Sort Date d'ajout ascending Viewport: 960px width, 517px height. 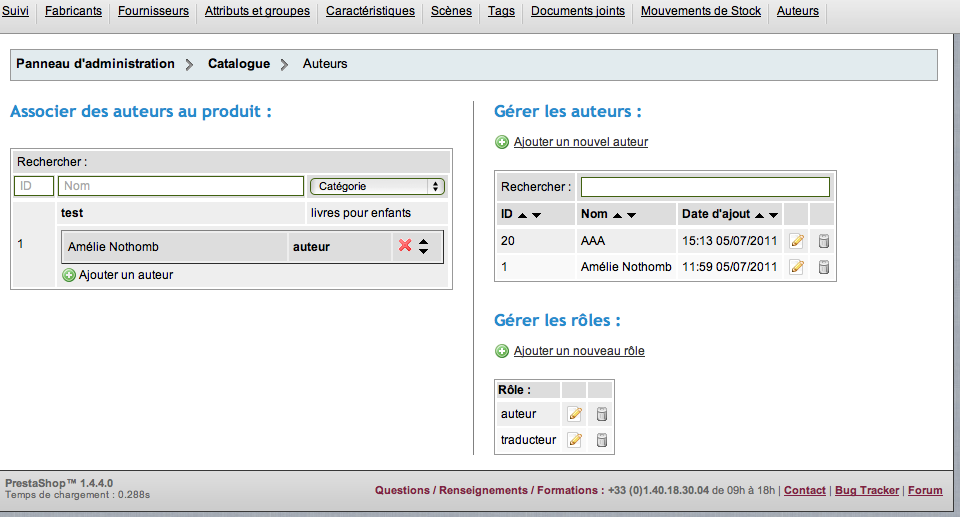pos(759,215)
